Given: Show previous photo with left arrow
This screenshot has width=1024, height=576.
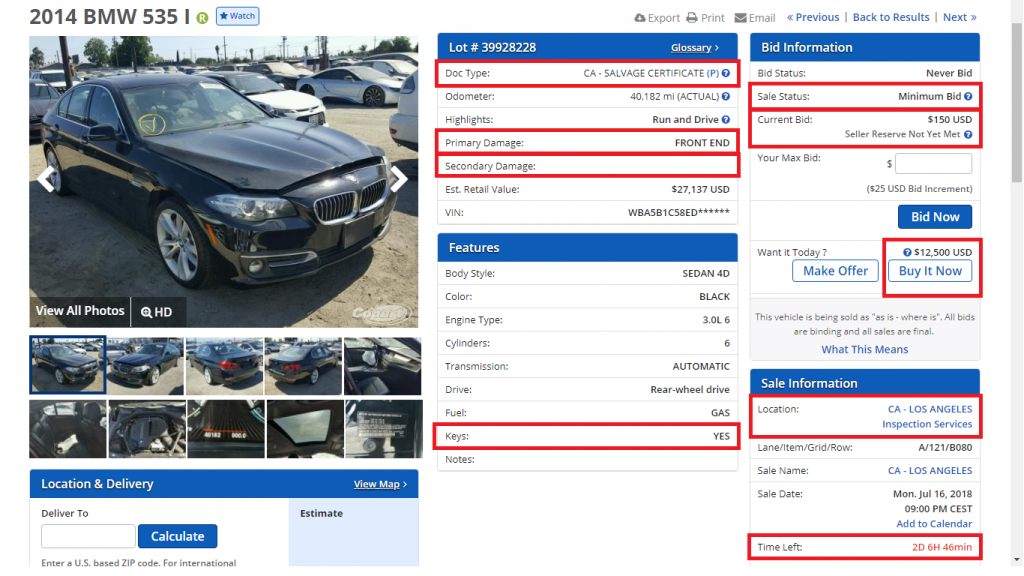Looking at the screenshot, I should pyautogui.click(x=46, y=179).
